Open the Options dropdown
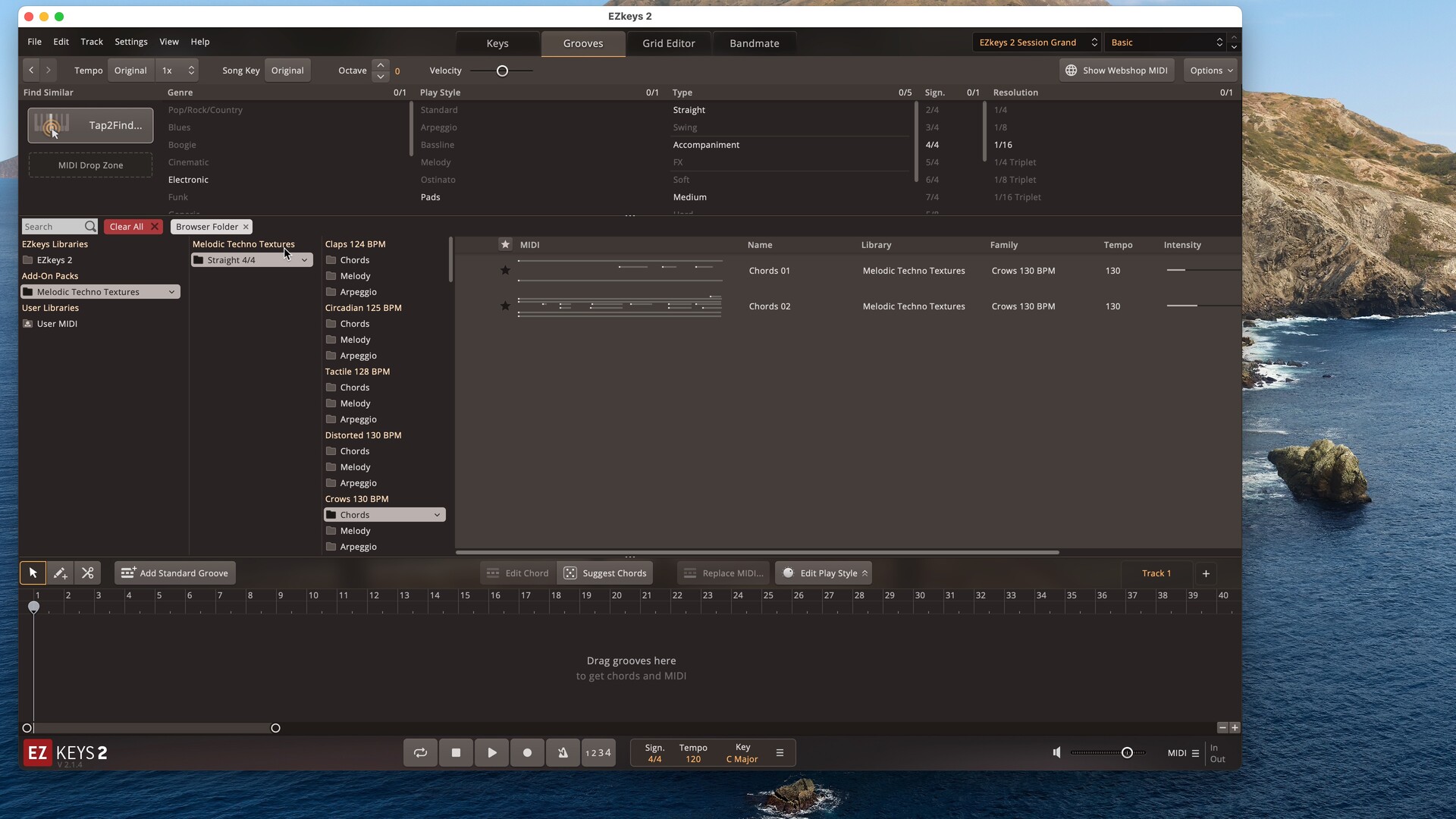The height and width of the screenshot is (819, 1456). (x=1210, y=71)
